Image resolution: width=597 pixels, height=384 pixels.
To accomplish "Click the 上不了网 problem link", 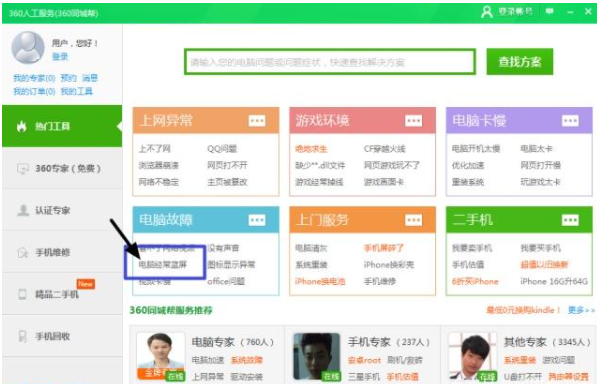I will (154, 149).
